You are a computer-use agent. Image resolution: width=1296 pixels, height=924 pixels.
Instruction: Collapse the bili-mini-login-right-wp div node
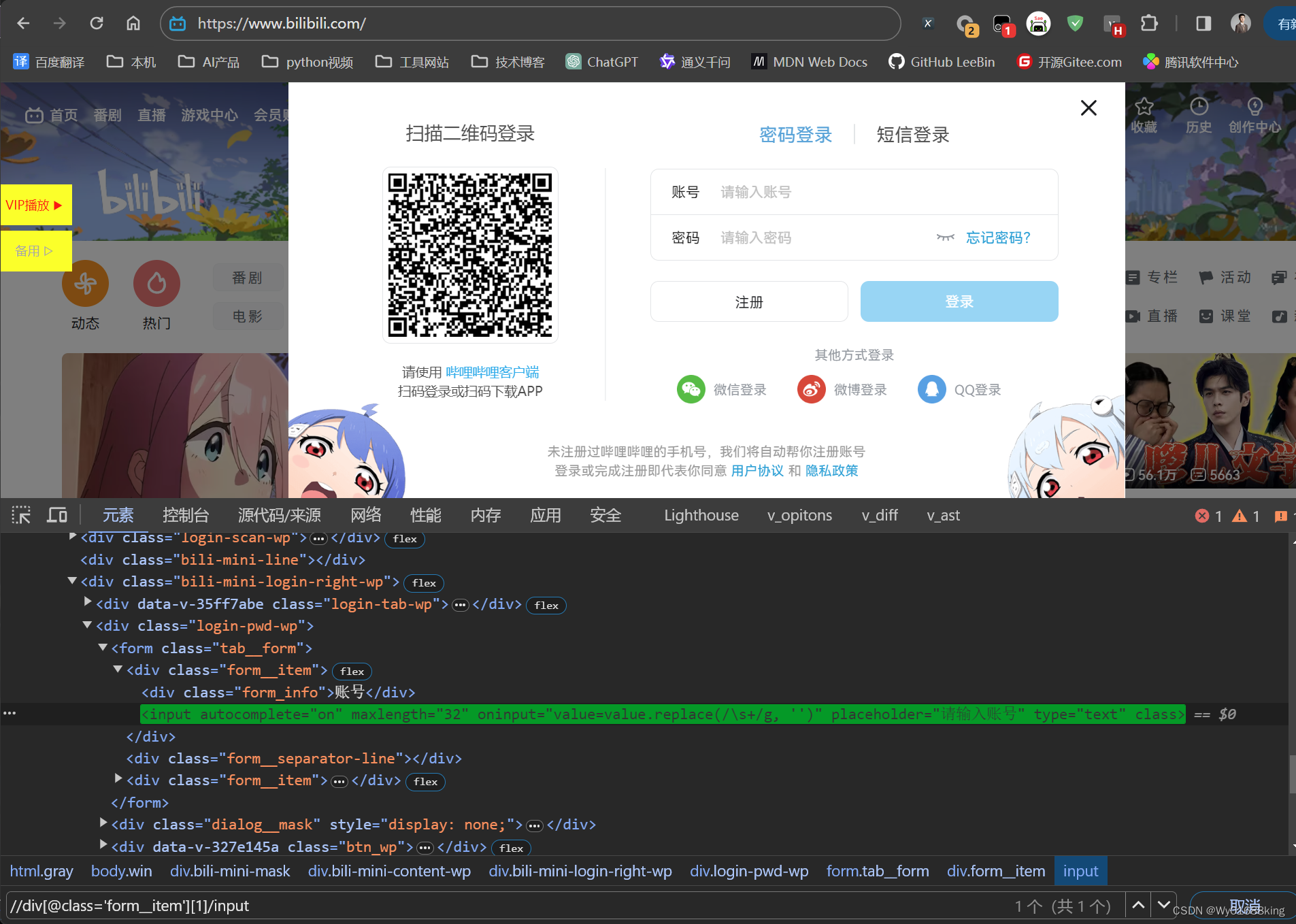[x=72, y=581]
